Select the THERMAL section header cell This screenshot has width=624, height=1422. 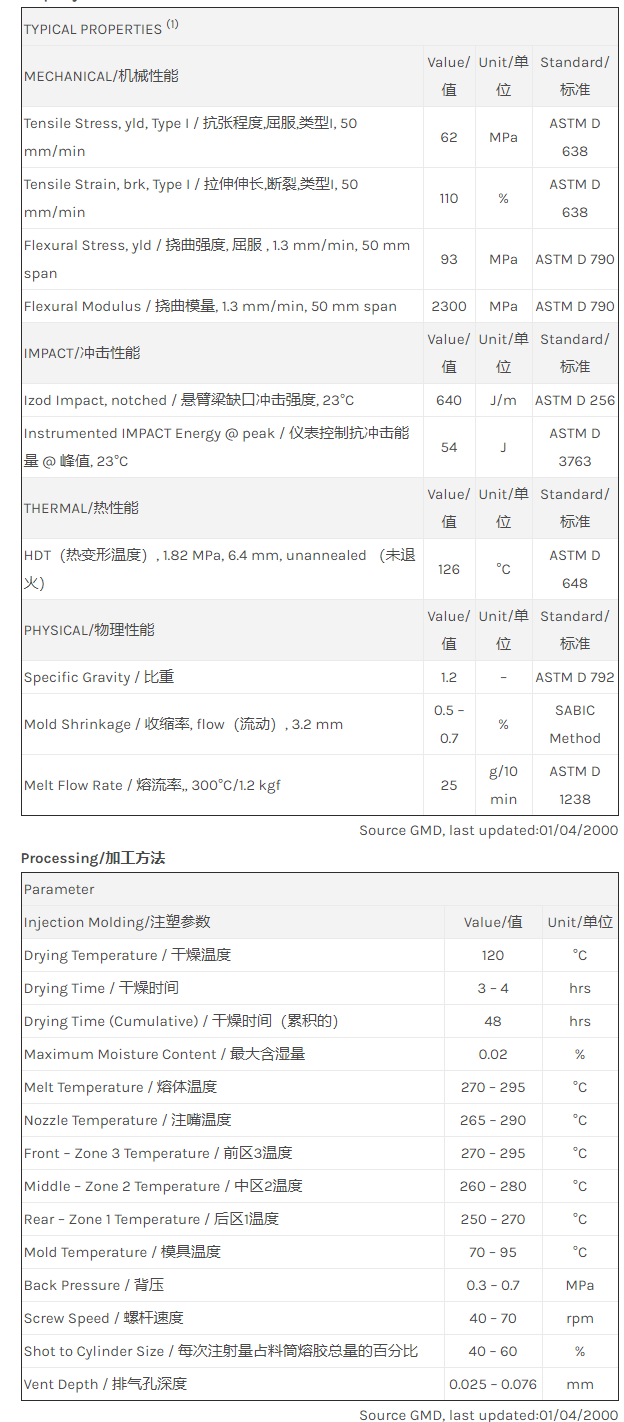click(x=81, y=508)
